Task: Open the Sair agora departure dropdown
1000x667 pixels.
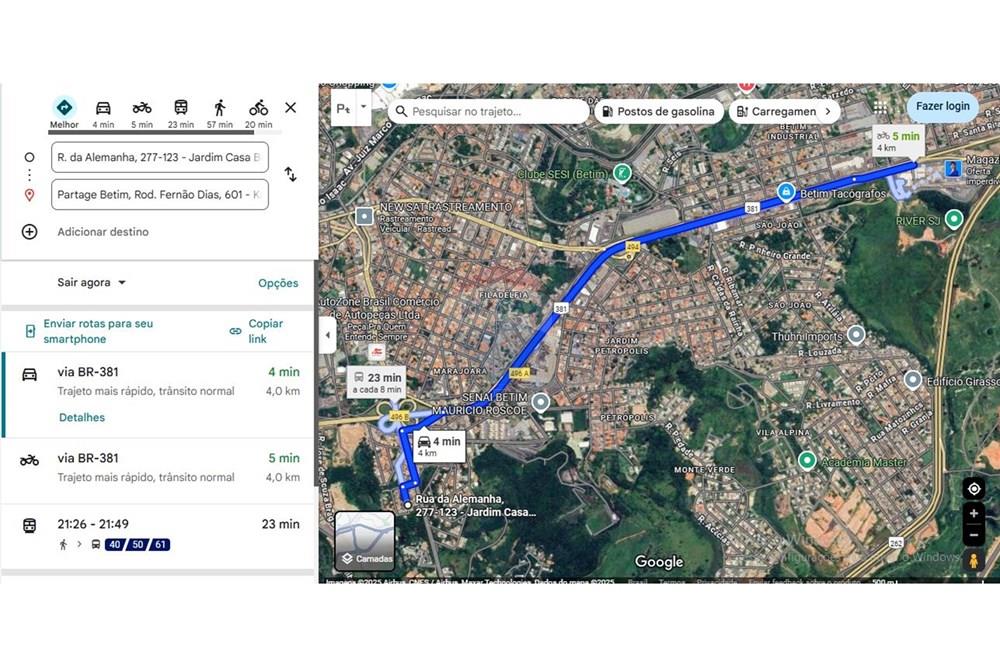Action: pos(92,283)
